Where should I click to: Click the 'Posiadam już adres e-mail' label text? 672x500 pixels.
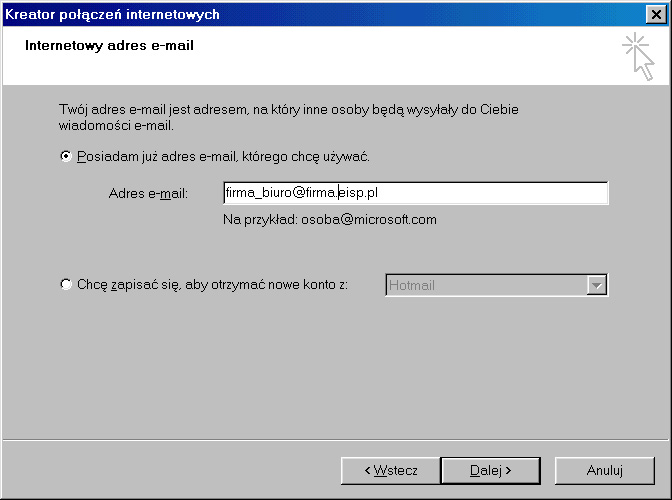click(223, 157)
